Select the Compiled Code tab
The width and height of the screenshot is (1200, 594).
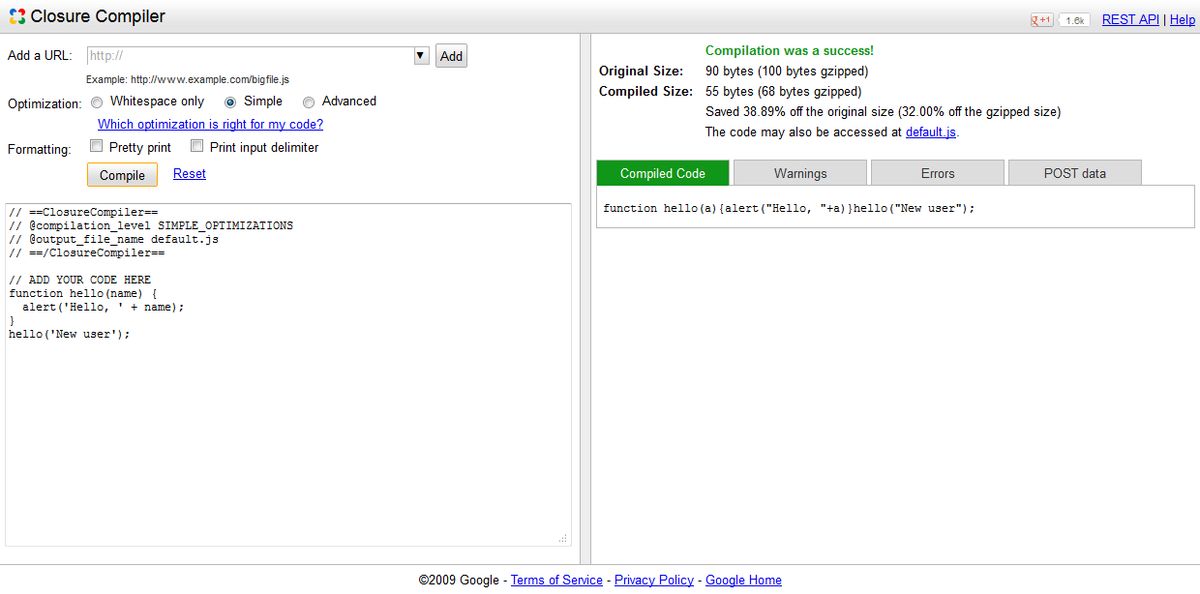662,172
